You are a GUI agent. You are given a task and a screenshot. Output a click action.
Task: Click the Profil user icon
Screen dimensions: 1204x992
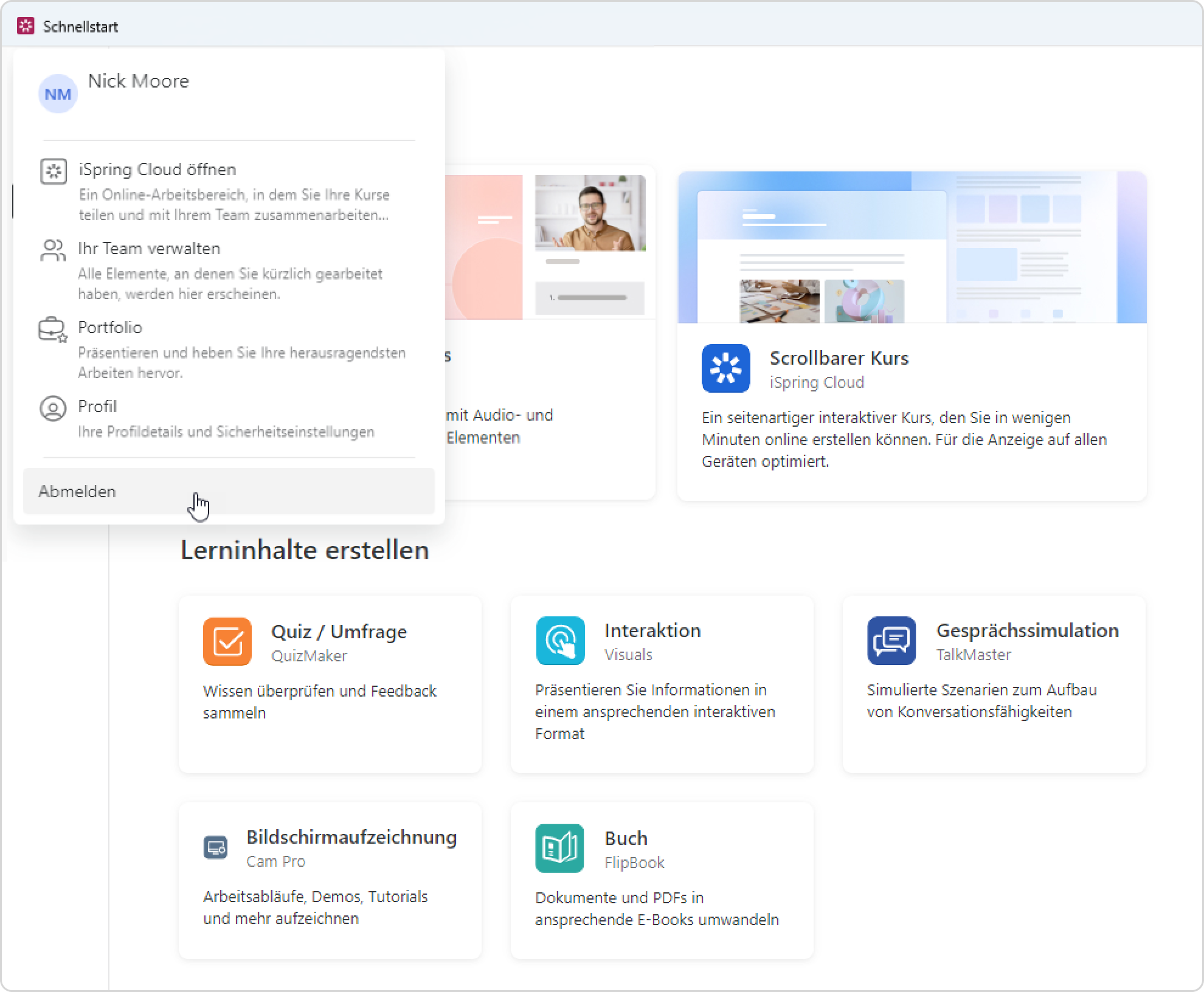point(53,408)
